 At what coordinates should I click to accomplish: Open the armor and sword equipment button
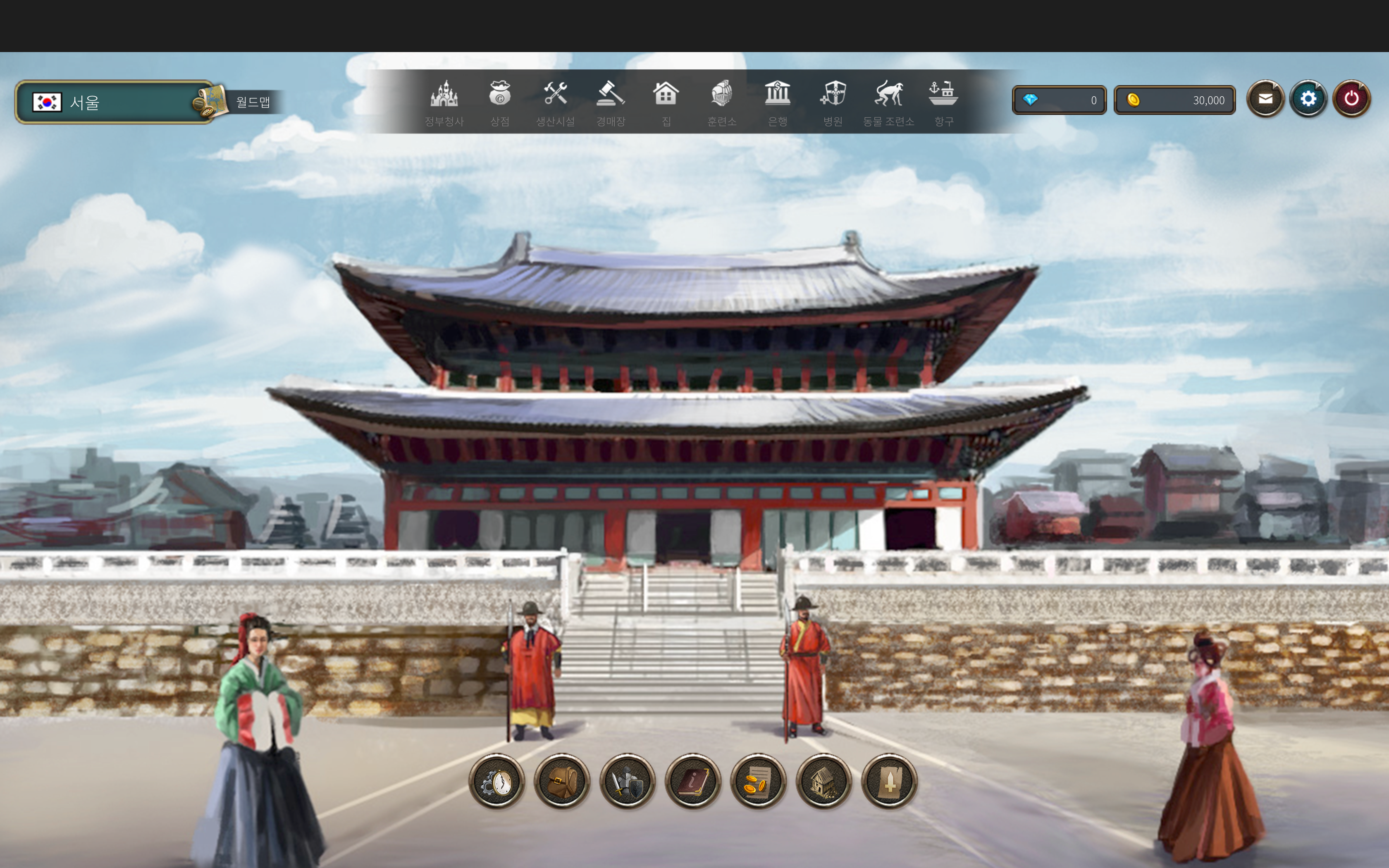(628, 781)
